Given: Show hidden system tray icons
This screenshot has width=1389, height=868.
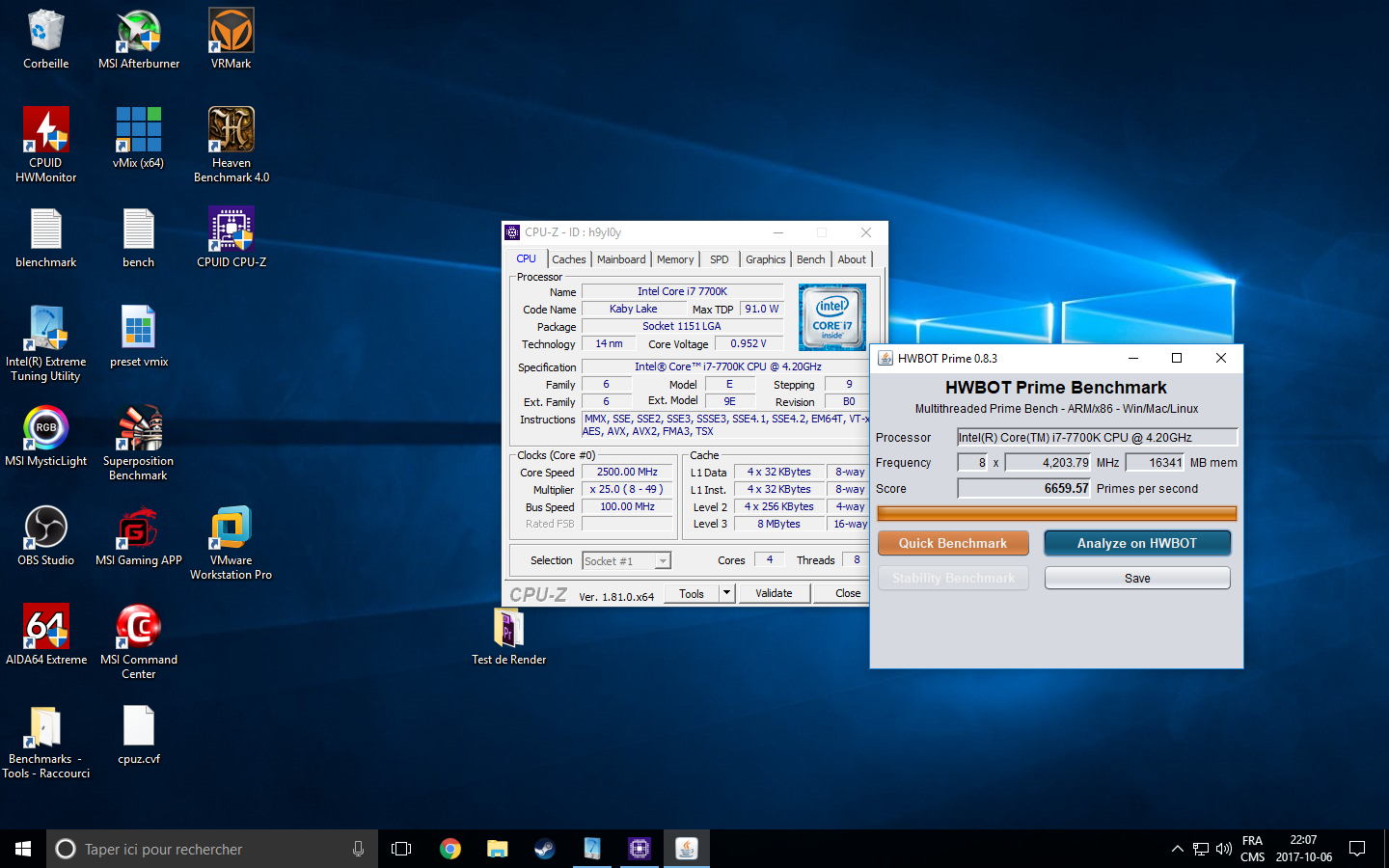Looking at the screenshot, I should [x=1177, y=849].
